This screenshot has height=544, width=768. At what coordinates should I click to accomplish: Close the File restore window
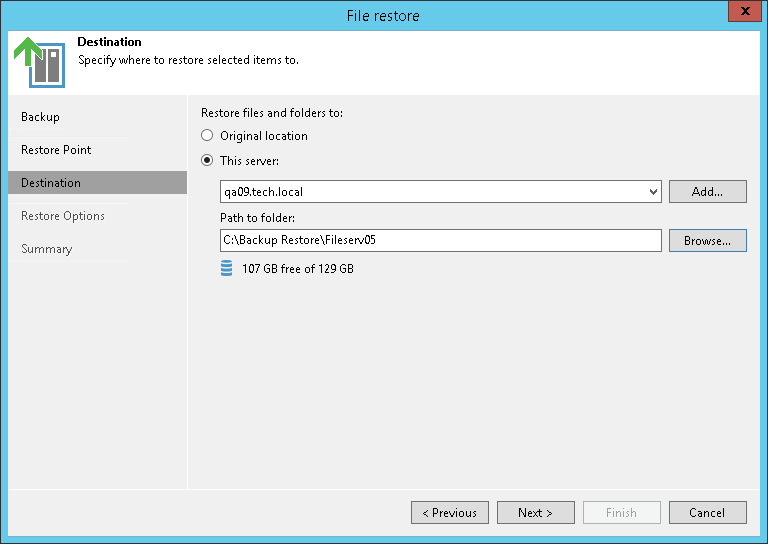(x=742, y=13)
